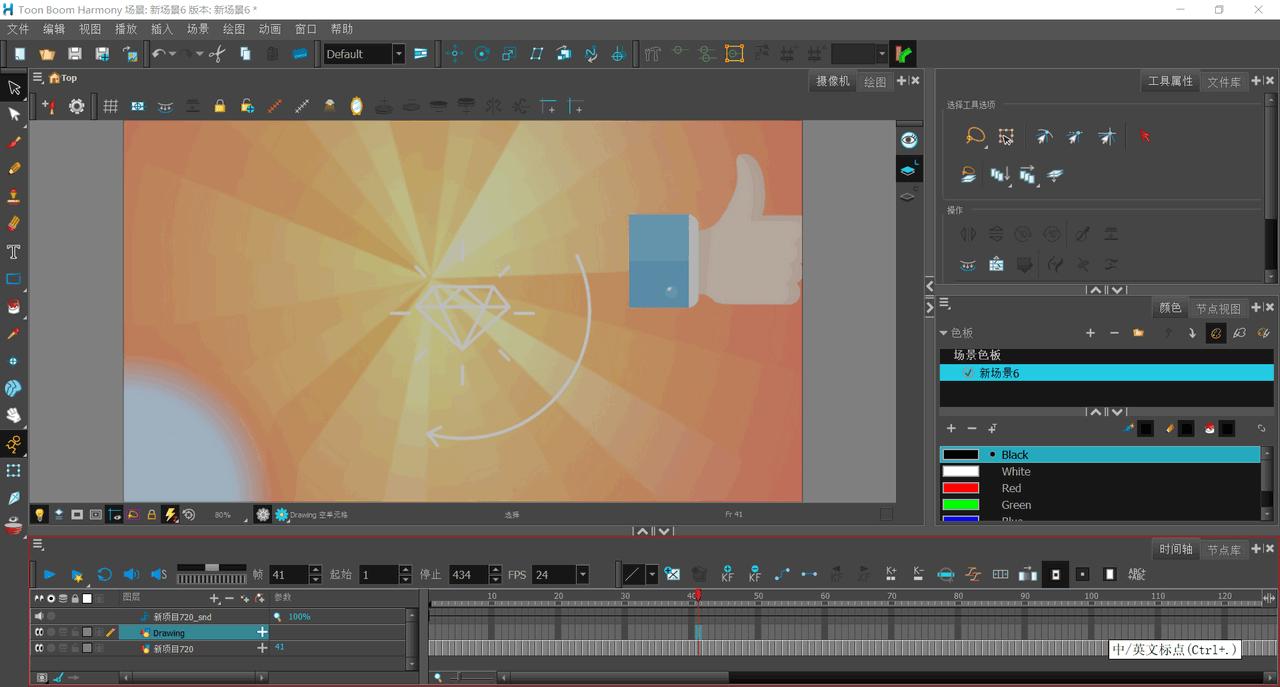Open the Default workspace dropdown
Viewport: 1280px width, 687px height.
pos(398,54)
